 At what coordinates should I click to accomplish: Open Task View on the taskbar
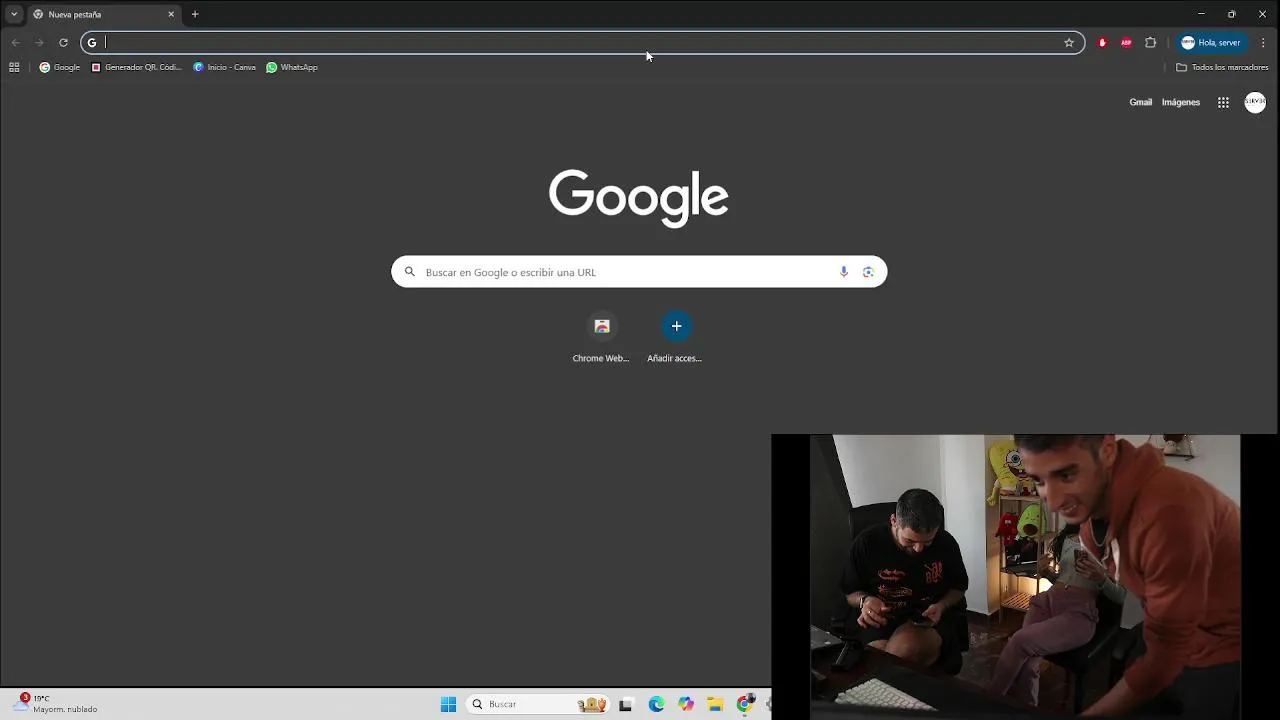[626, 704]
